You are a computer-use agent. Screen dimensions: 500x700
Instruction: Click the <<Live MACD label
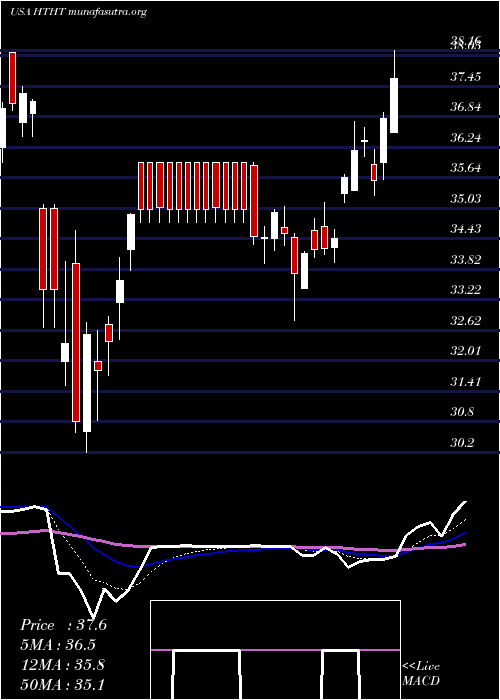[421, 674]
